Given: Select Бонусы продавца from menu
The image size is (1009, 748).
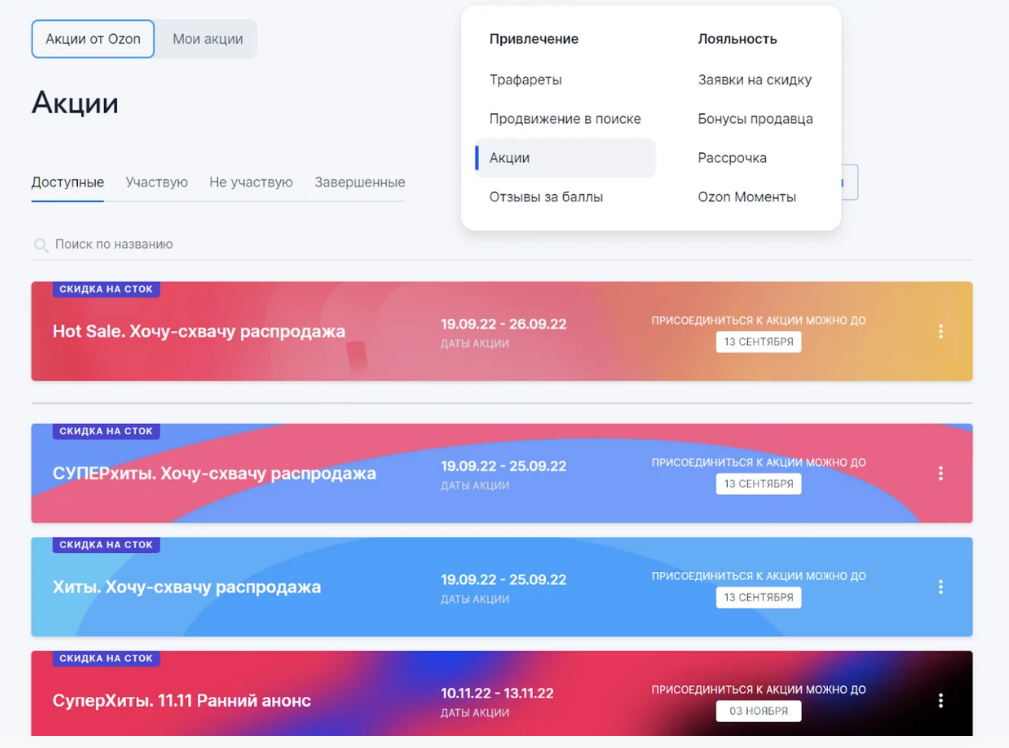Looking at the screenshot, I should pos(755,118).
